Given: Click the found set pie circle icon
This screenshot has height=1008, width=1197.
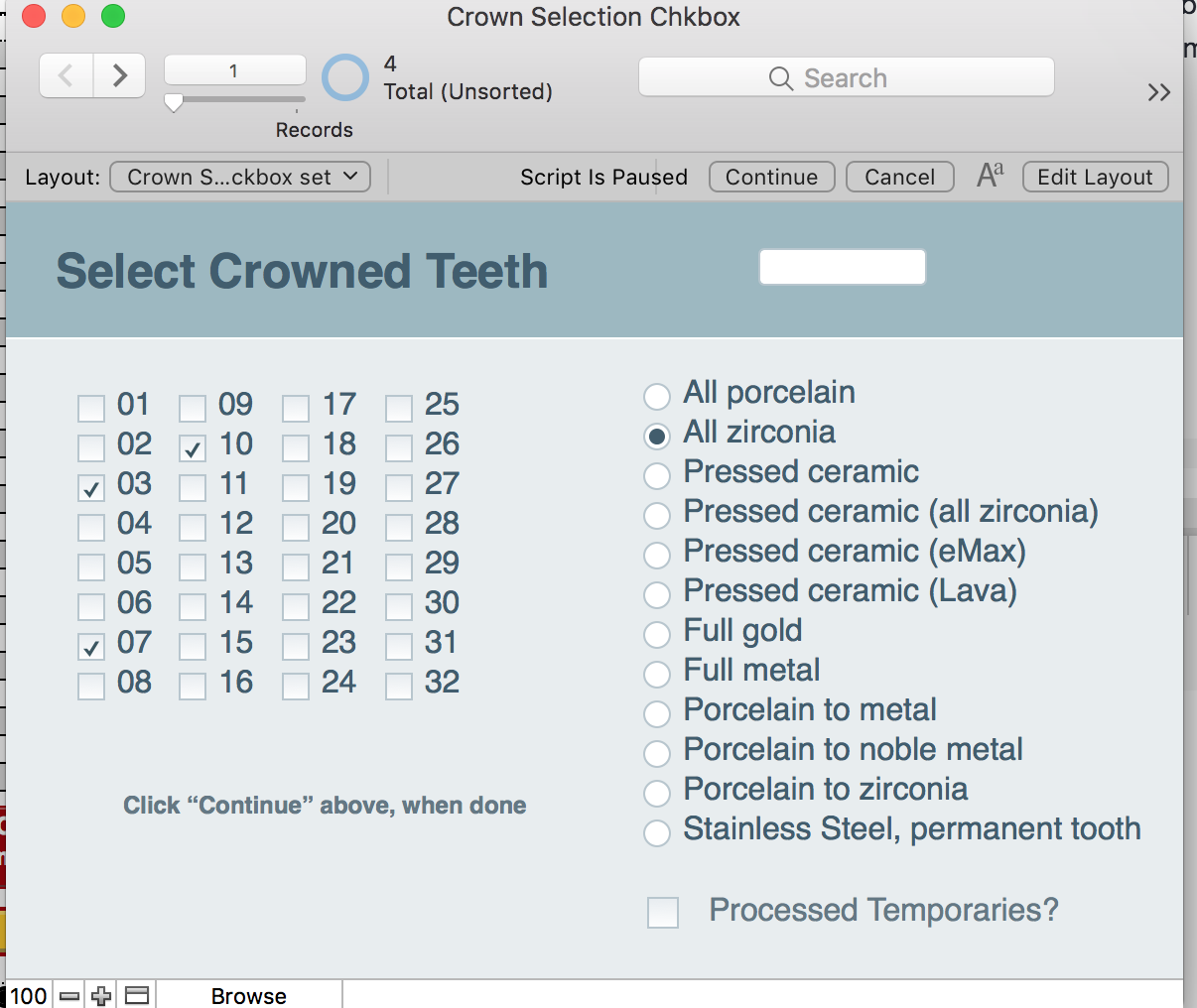Looking at the screenshot, I should pos(345,77).
